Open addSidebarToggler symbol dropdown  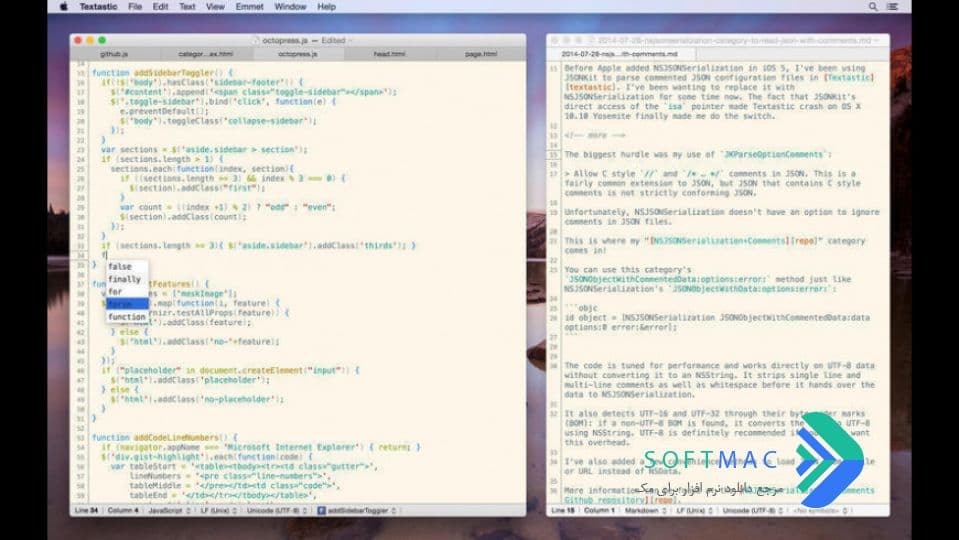tap(358, 510)
